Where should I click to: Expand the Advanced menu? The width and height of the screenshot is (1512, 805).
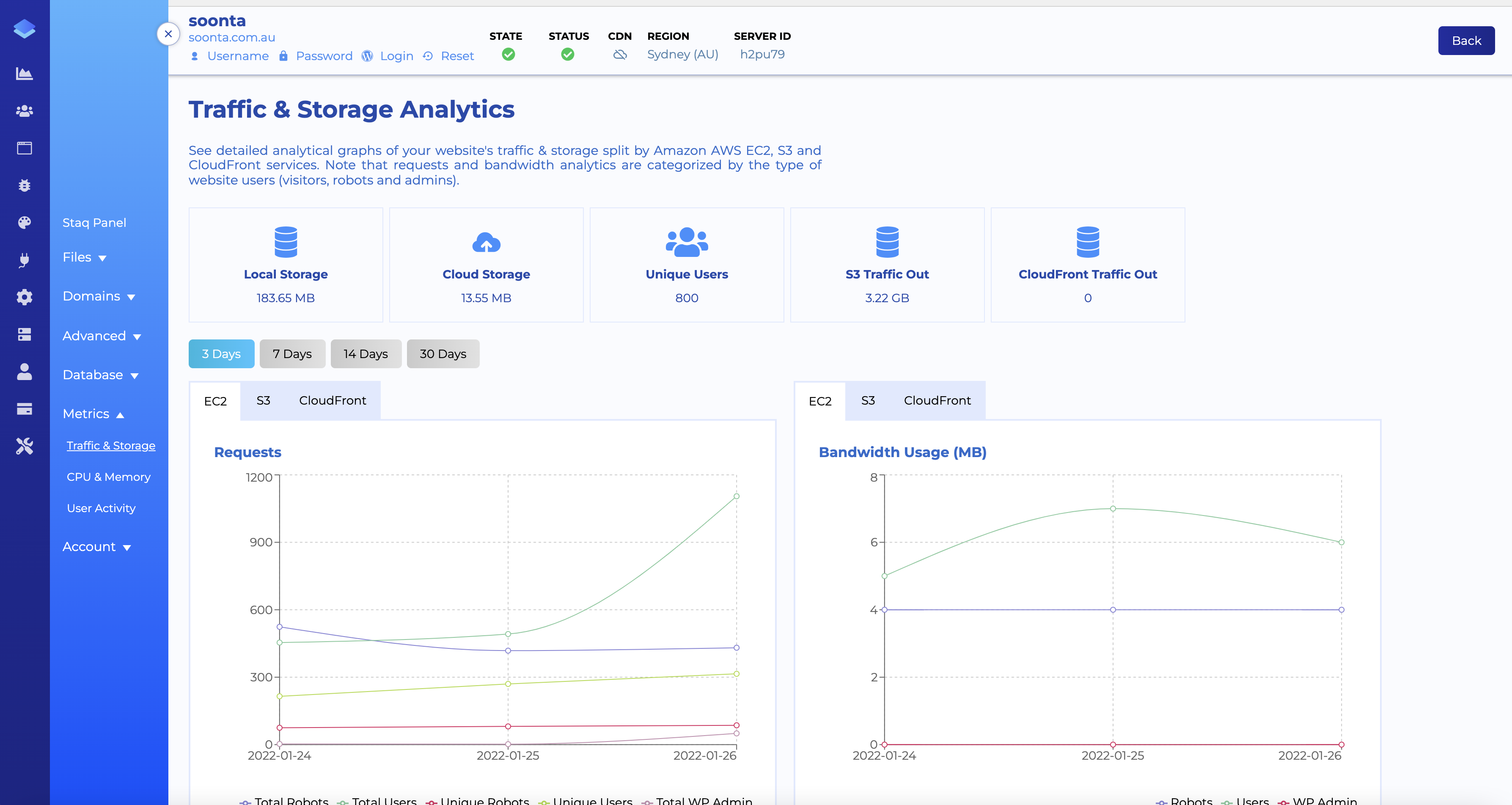102,336
